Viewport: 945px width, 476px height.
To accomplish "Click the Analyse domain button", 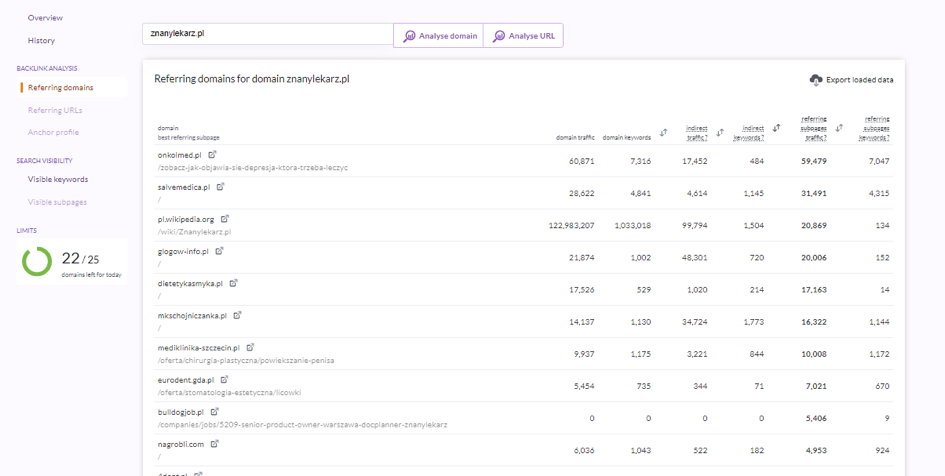I will point(439,36).
